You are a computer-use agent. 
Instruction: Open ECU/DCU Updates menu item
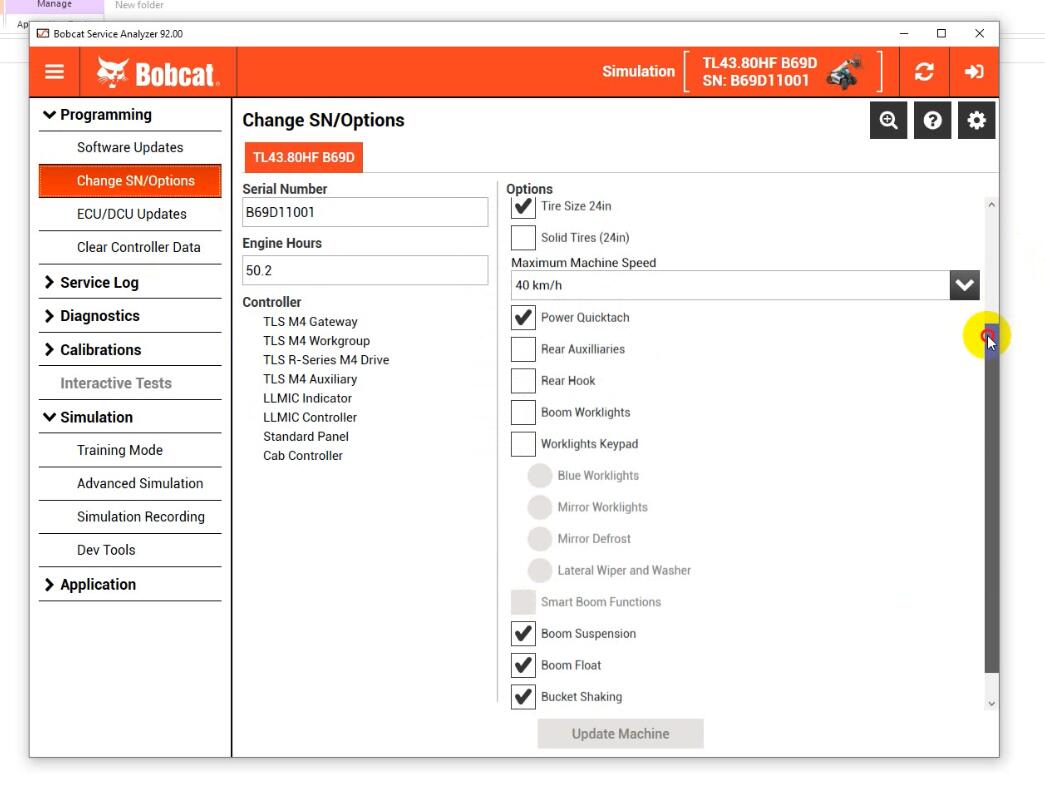(x=130, y=214)
